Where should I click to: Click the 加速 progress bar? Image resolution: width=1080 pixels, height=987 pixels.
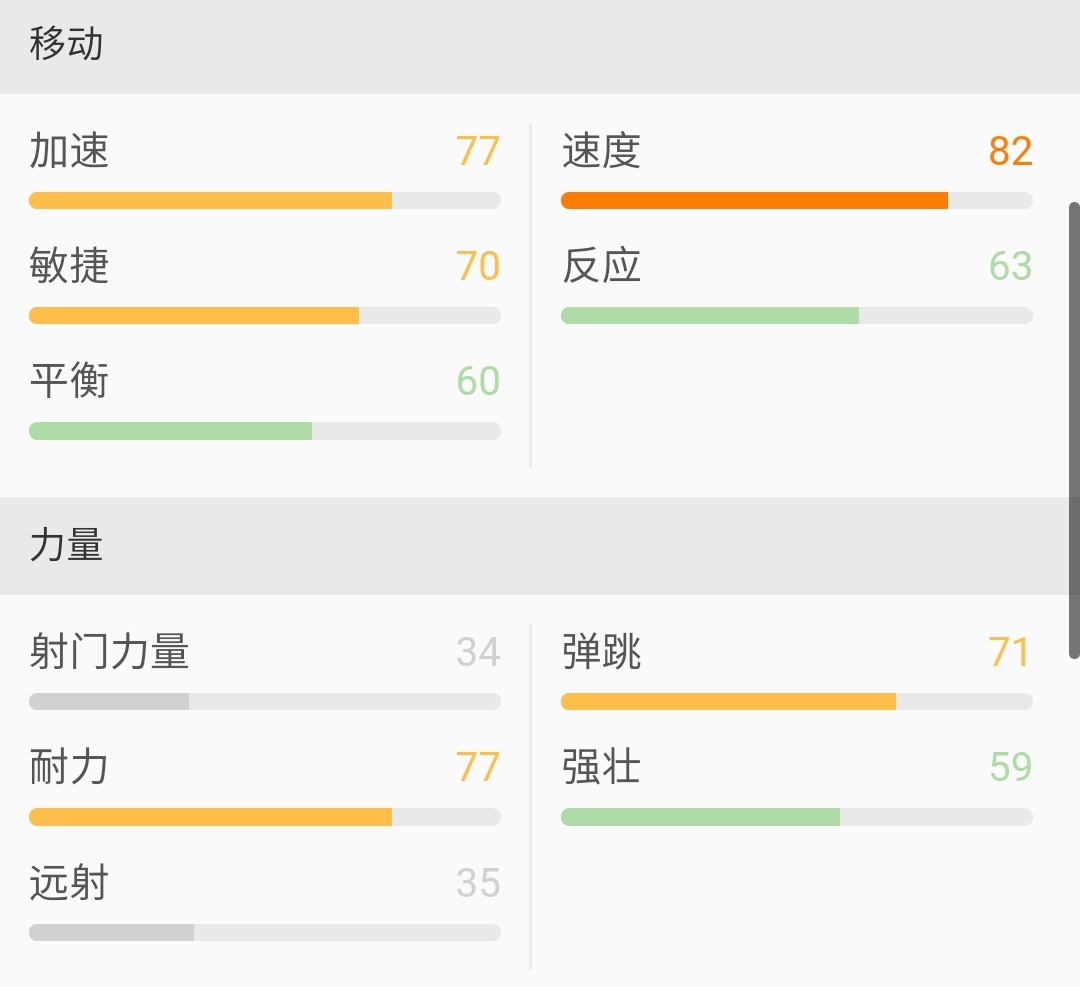(265, 200)
